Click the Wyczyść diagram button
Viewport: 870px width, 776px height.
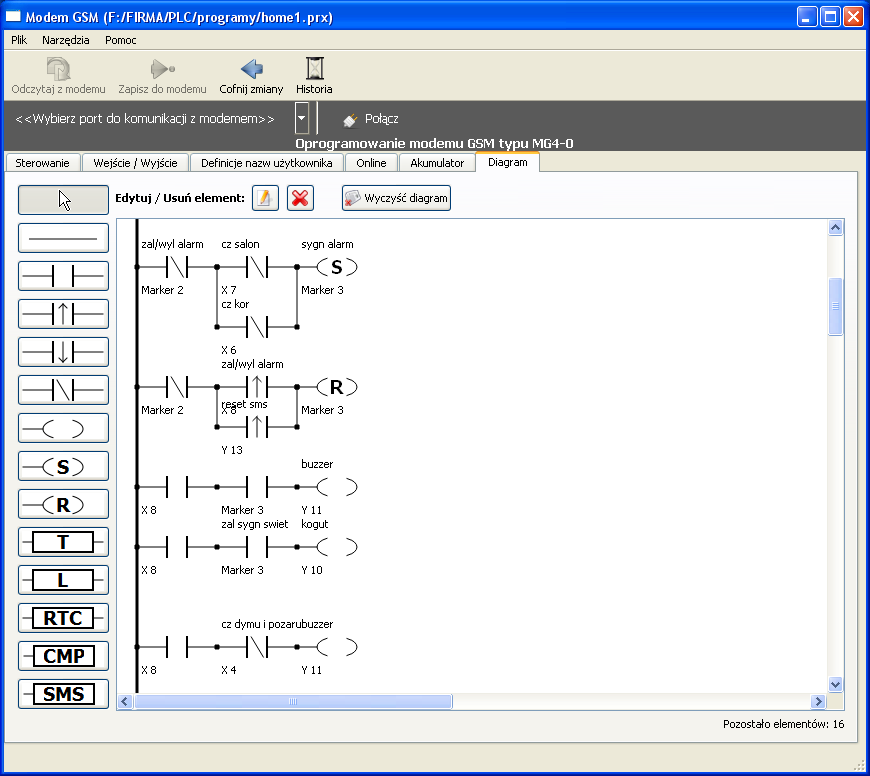[396, 198]
